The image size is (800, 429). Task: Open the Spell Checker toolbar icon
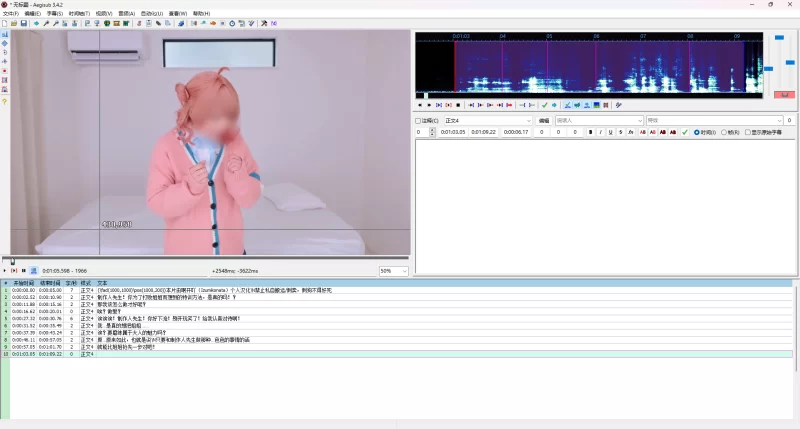(251, 23)
